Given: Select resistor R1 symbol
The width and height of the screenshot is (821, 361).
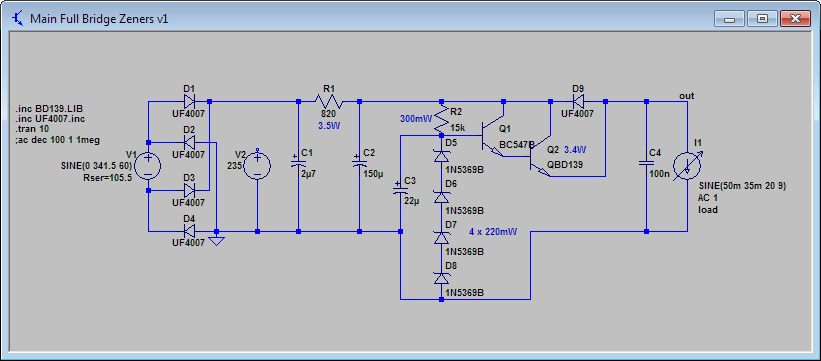Looking at the screenshot, I should [x=328, y=101].
